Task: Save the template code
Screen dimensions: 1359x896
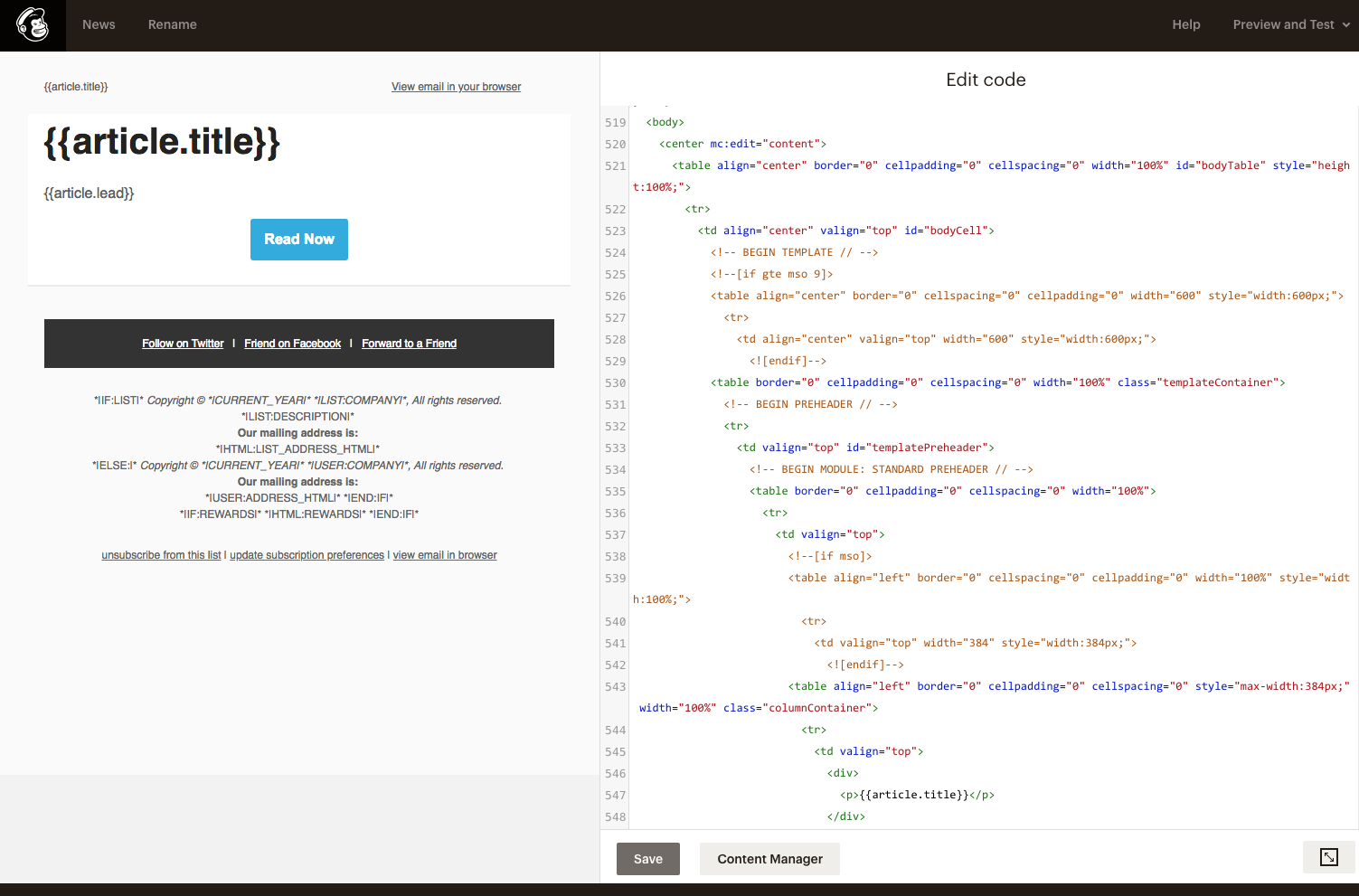Action: tap(647, 859)
